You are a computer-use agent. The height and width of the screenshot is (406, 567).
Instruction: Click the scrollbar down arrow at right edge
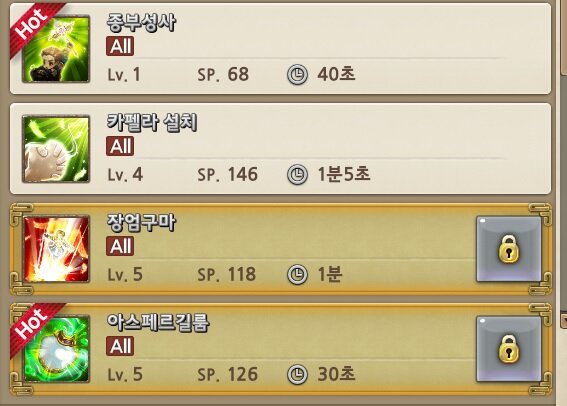(564, 321)
